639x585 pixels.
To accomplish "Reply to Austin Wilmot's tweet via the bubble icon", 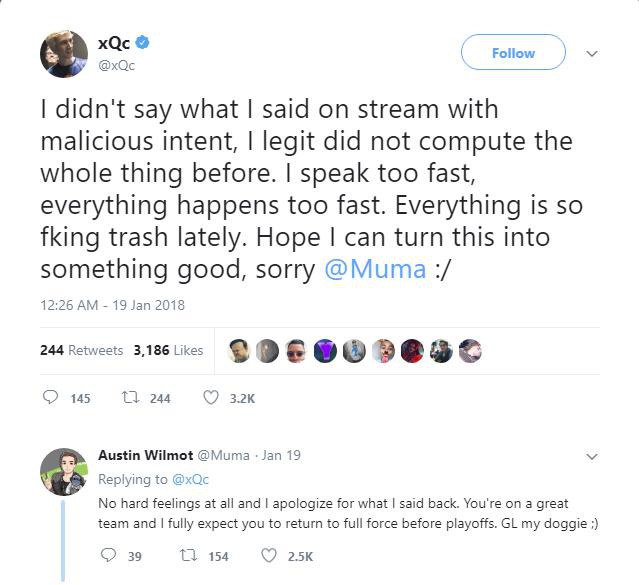I will 108,555.
